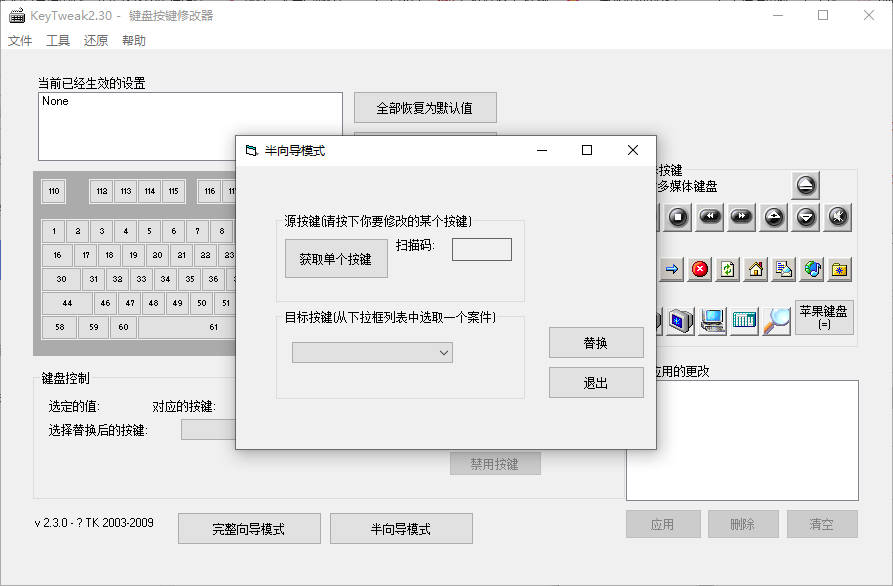This screenshot has width=893, height=586.
Task: Open the 文件 menu
Action: pos(20,40)
